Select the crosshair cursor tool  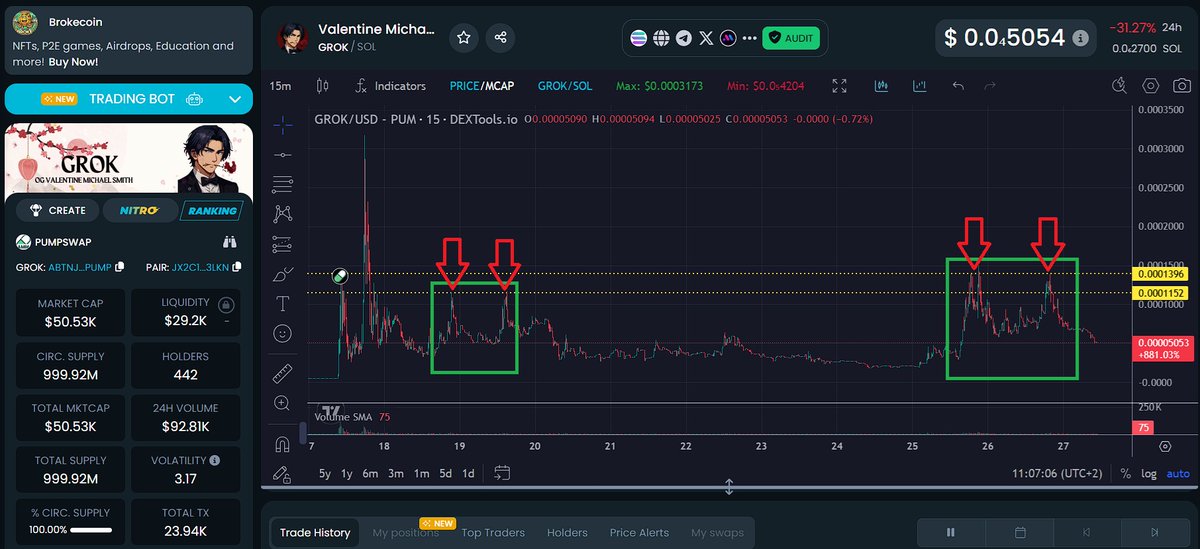283,124
